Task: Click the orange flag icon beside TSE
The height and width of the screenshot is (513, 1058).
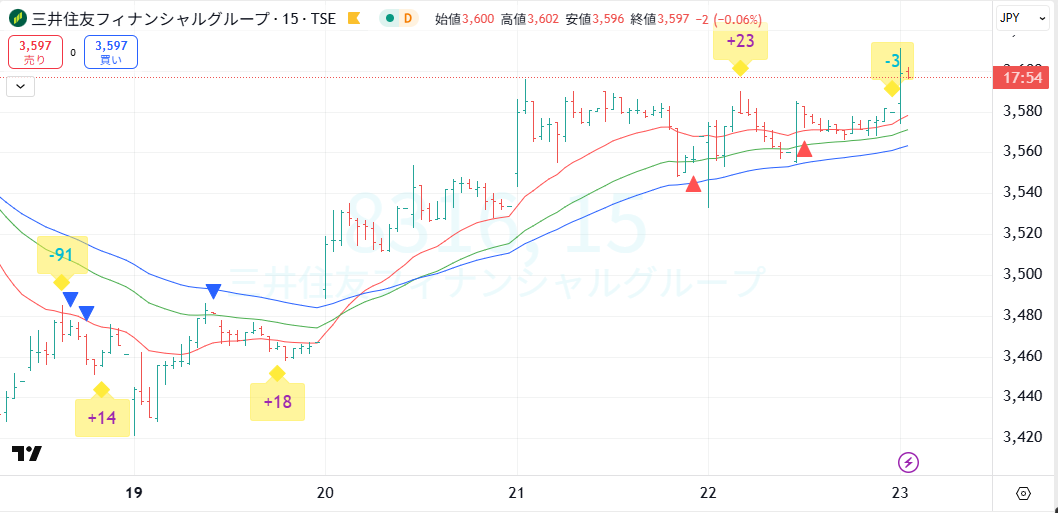Action: pos(353,18)
